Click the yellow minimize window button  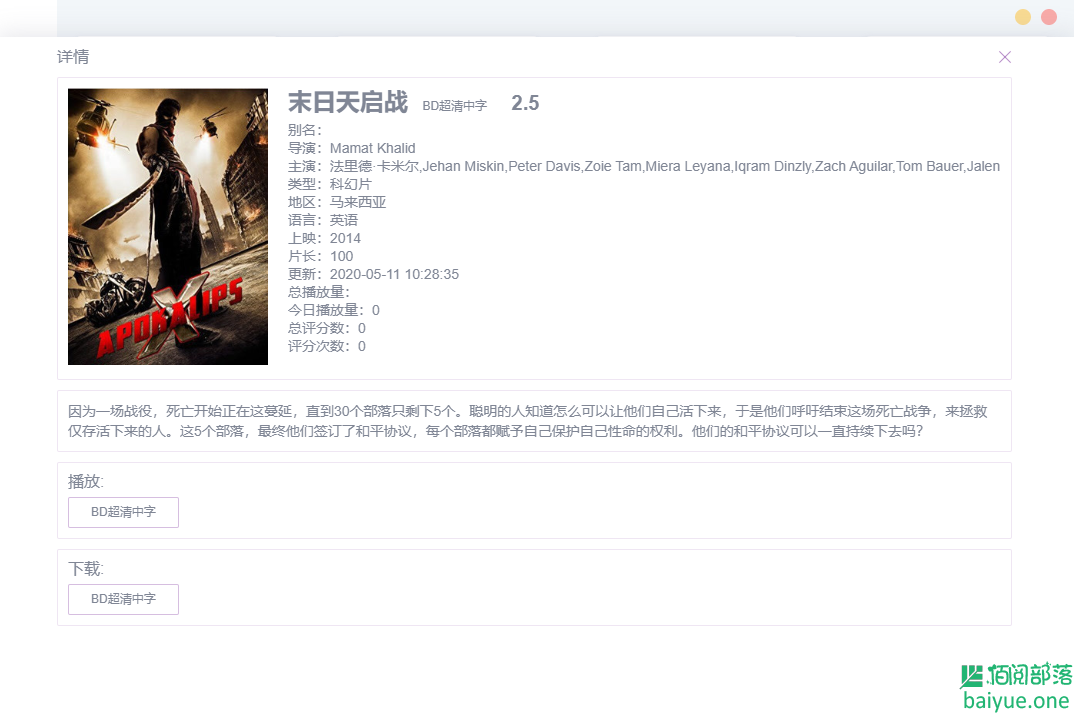(1023, 17)
